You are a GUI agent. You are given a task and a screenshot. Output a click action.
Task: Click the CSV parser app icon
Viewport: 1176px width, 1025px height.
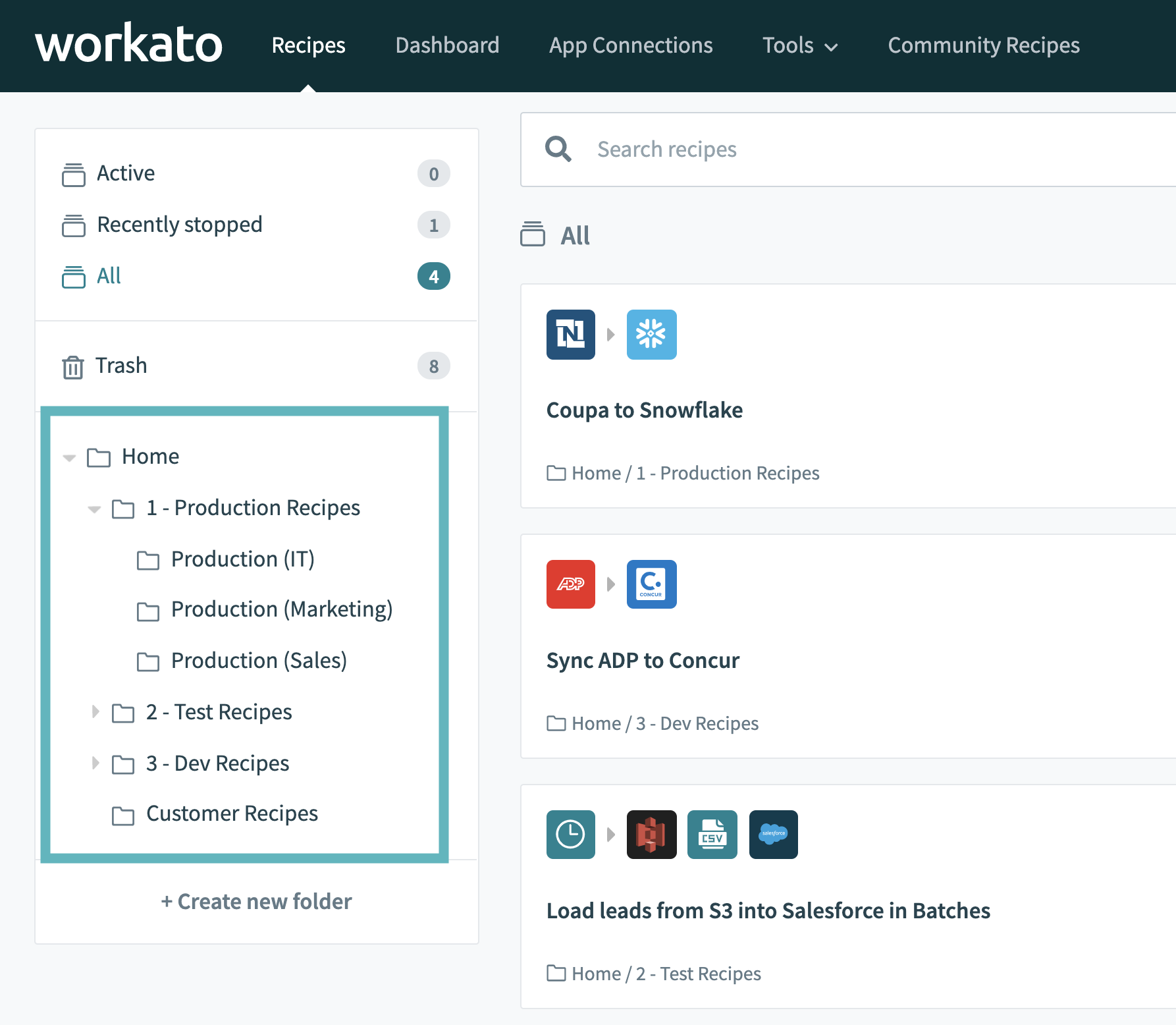(712, 835)
